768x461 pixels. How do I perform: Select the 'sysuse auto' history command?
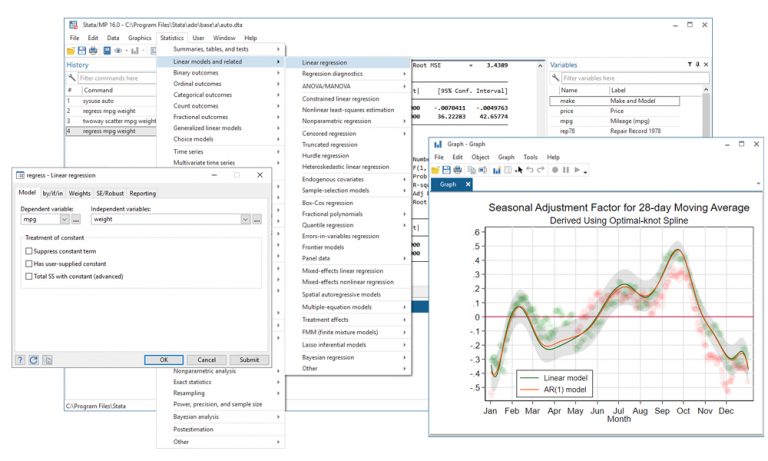(x=111, y=100)
